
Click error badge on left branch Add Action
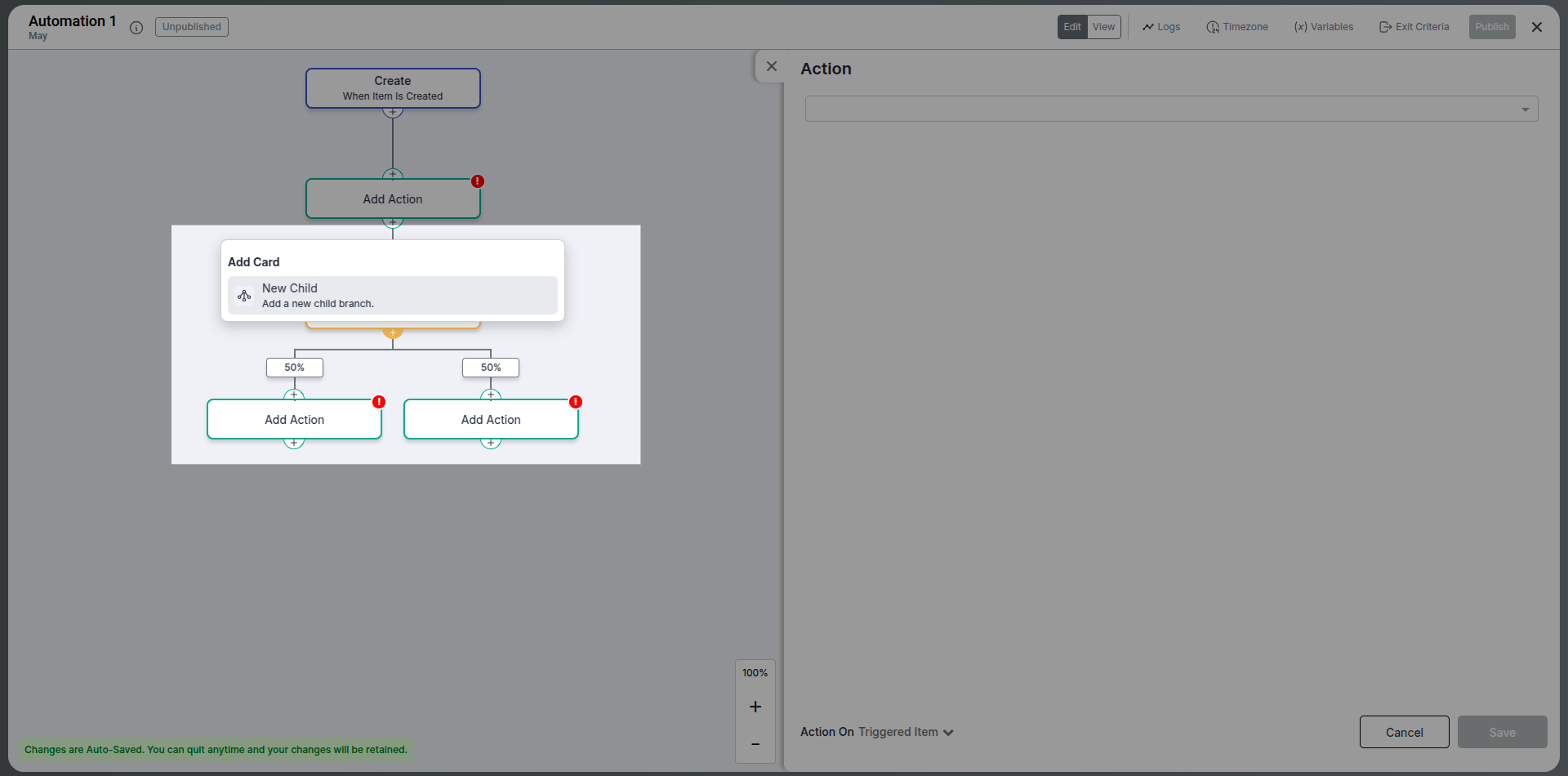379,402
